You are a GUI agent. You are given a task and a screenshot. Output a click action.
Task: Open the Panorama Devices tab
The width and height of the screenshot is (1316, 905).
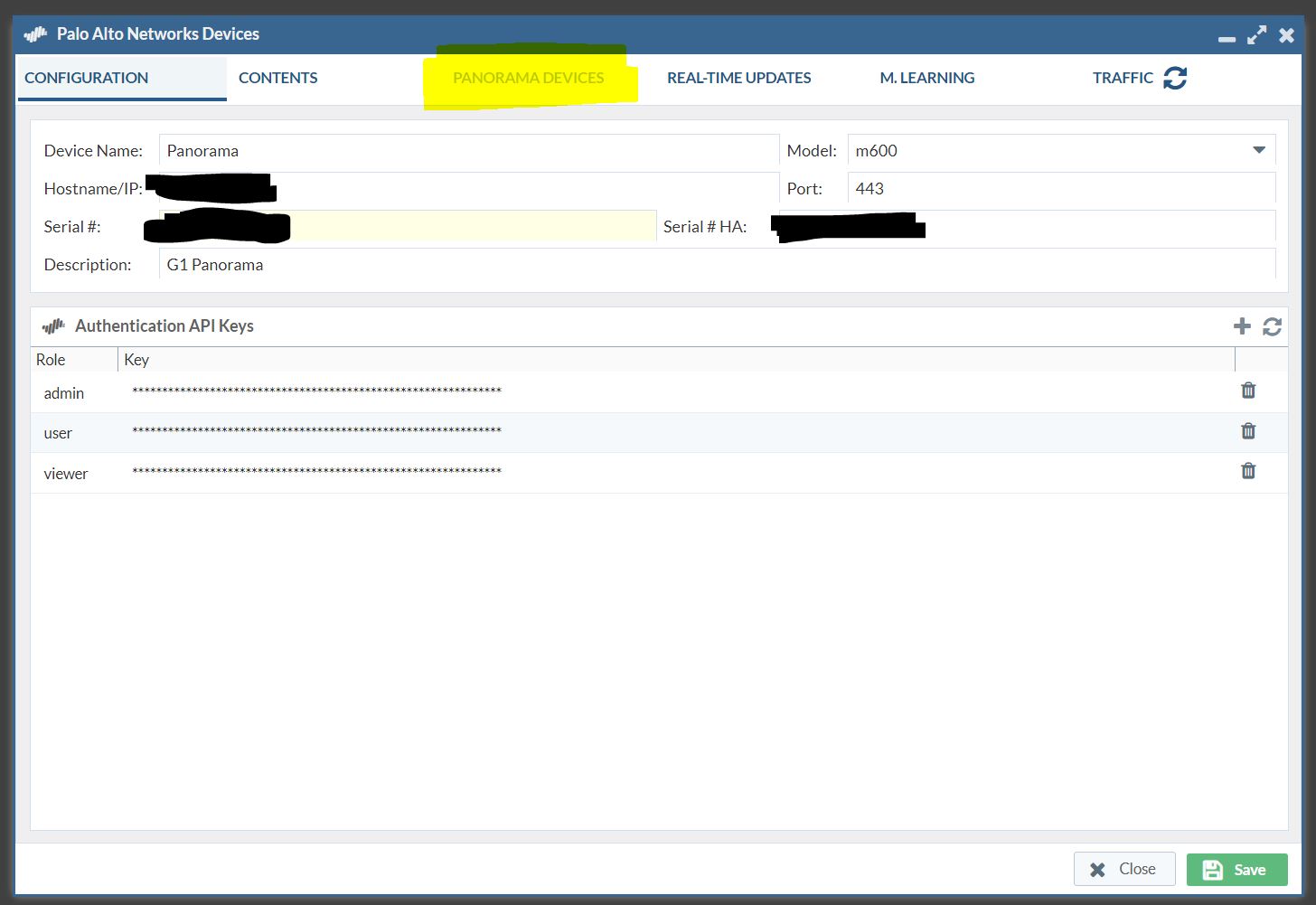click(530, 78)
